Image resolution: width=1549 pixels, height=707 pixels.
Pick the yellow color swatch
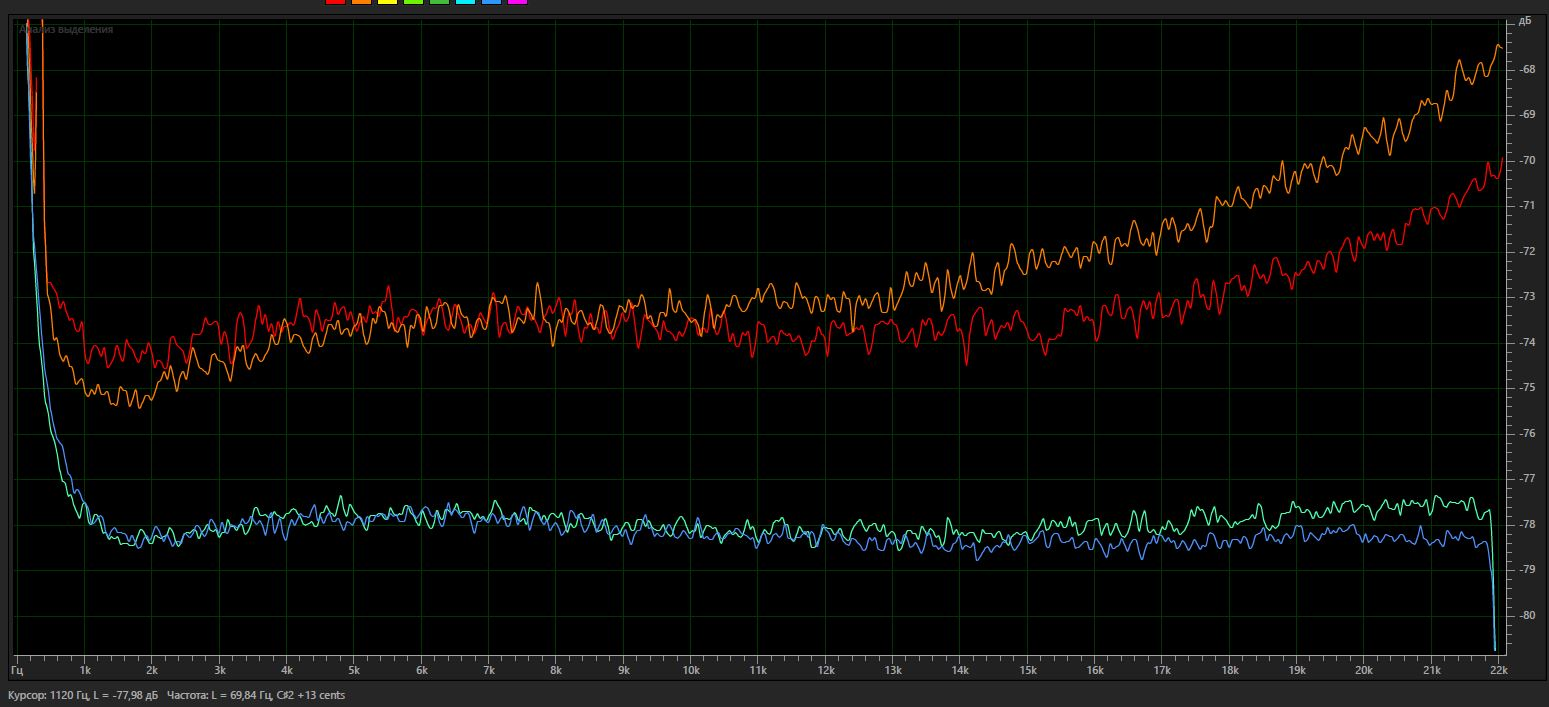(387, 2)
